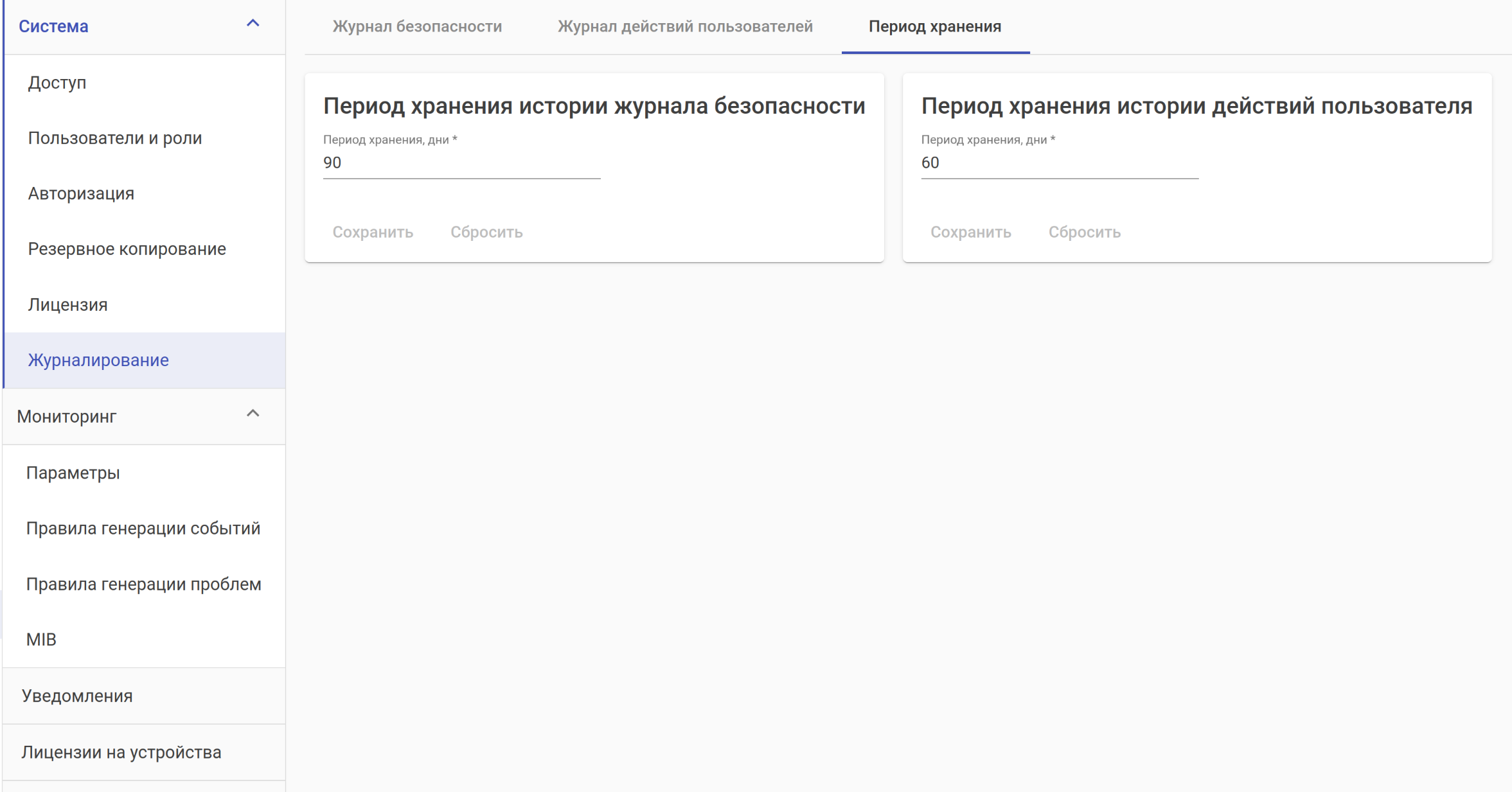Go to Пользователи и роли

click(115, 138)
